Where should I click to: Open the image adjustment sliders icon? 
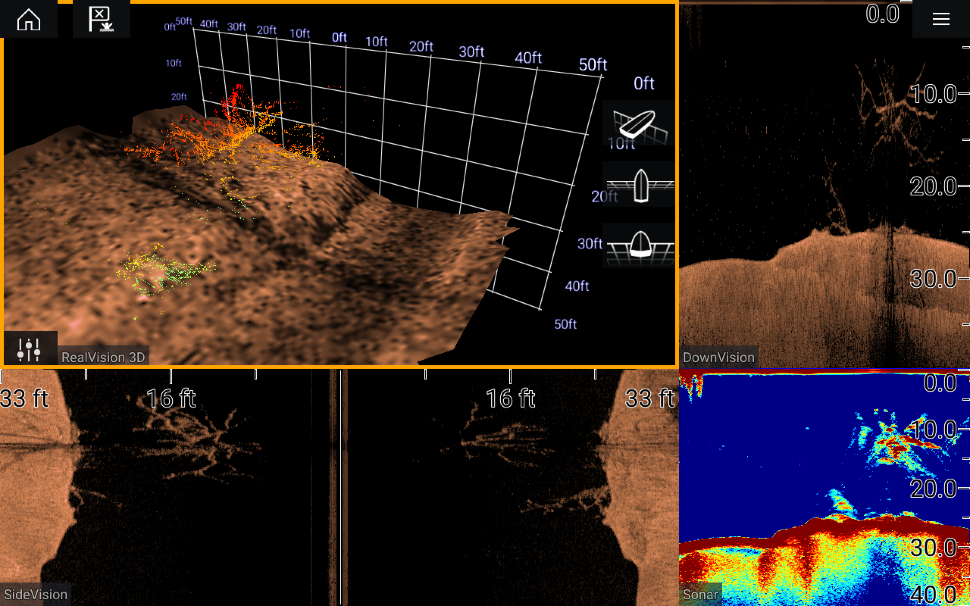(30, 349)
